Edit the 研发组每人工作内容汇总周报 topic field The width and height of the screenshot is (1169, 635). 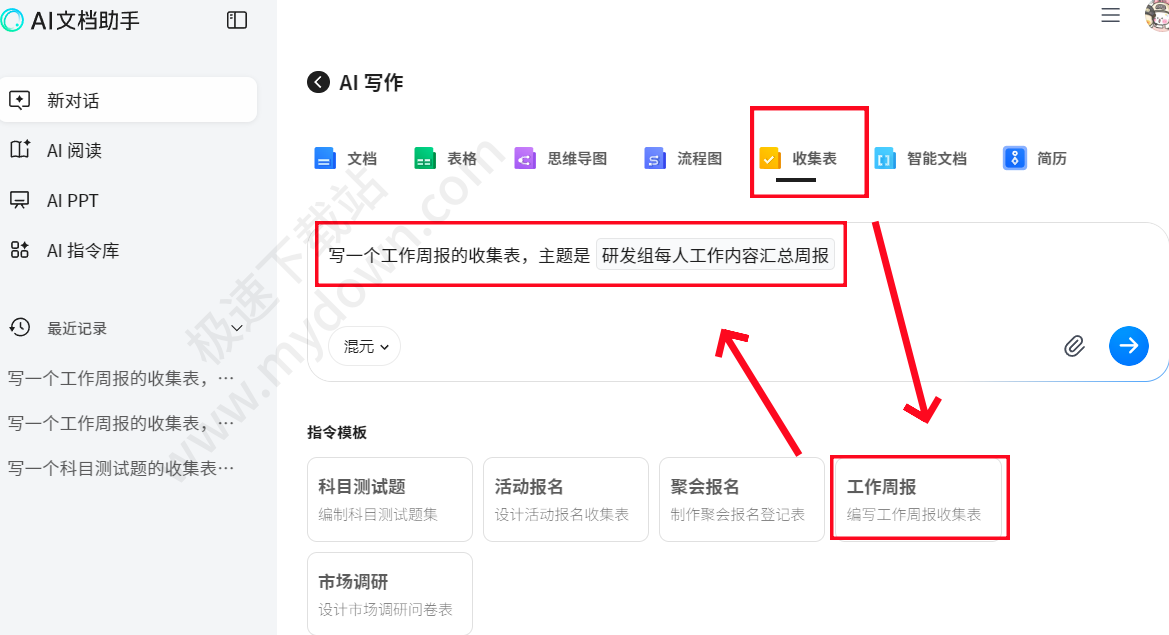pos(715,256)
